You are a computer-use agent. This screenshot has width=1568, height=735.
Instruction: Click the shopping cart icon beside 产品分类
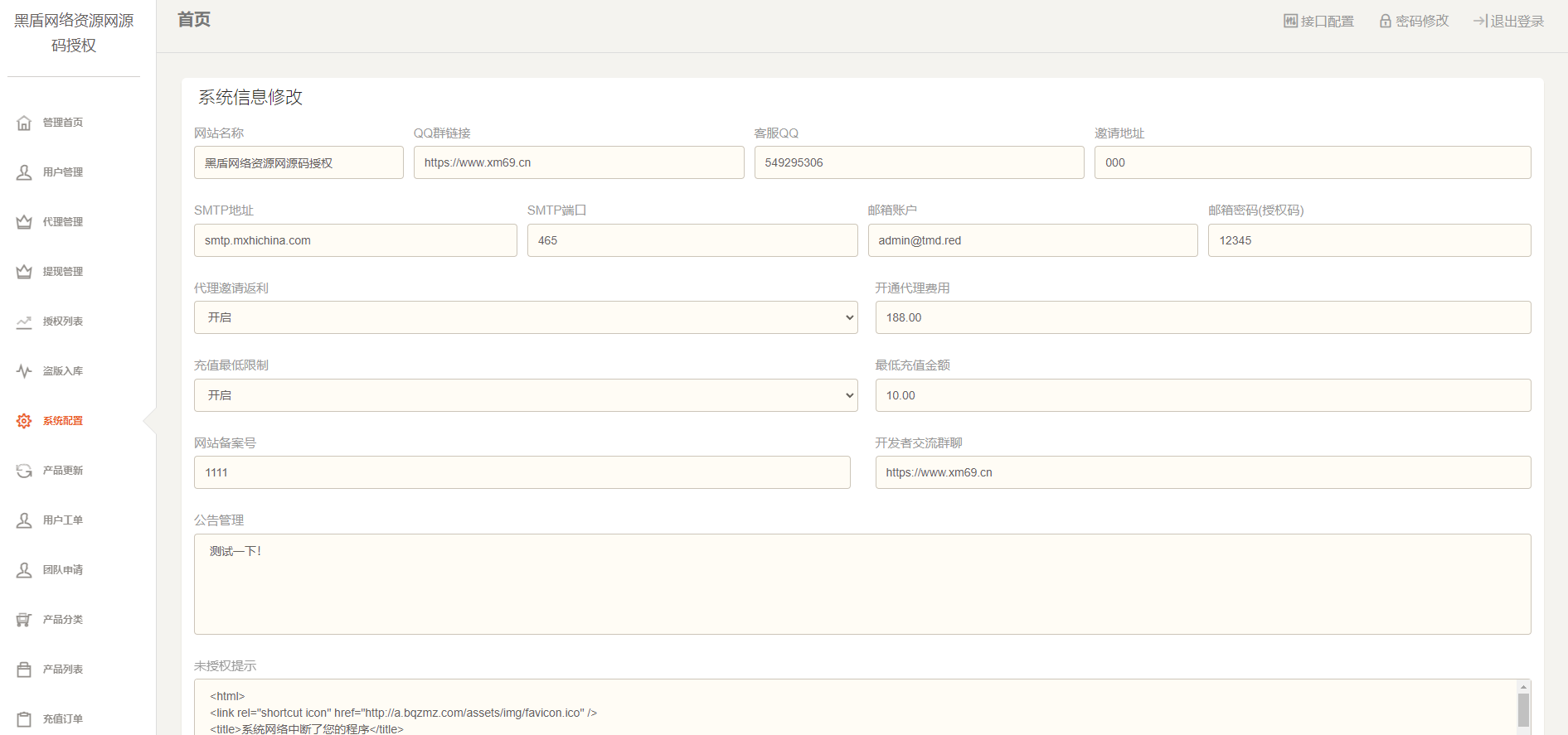[24, 620]
